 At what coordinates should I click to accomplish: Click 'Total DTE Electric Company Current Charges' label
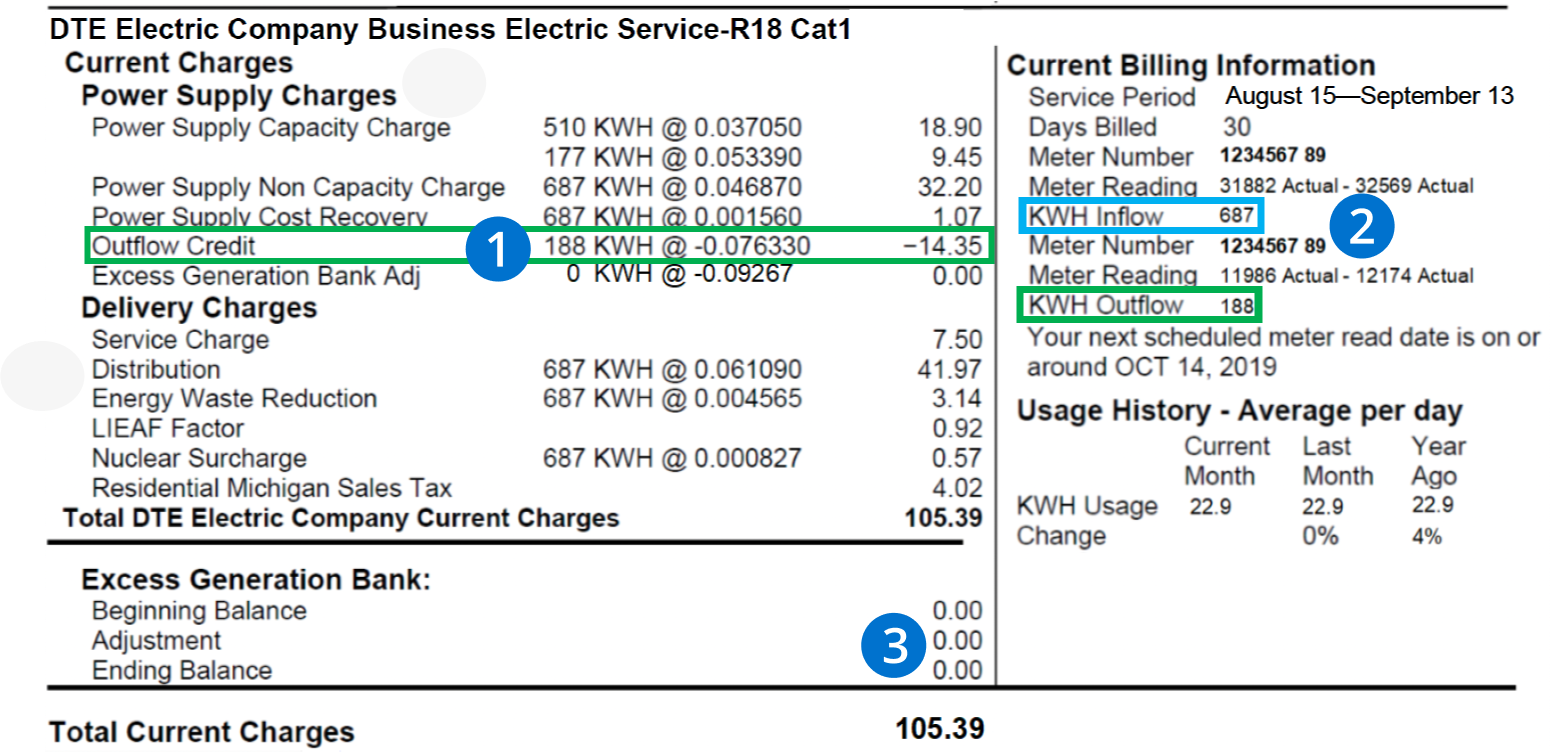coord(341,518)
